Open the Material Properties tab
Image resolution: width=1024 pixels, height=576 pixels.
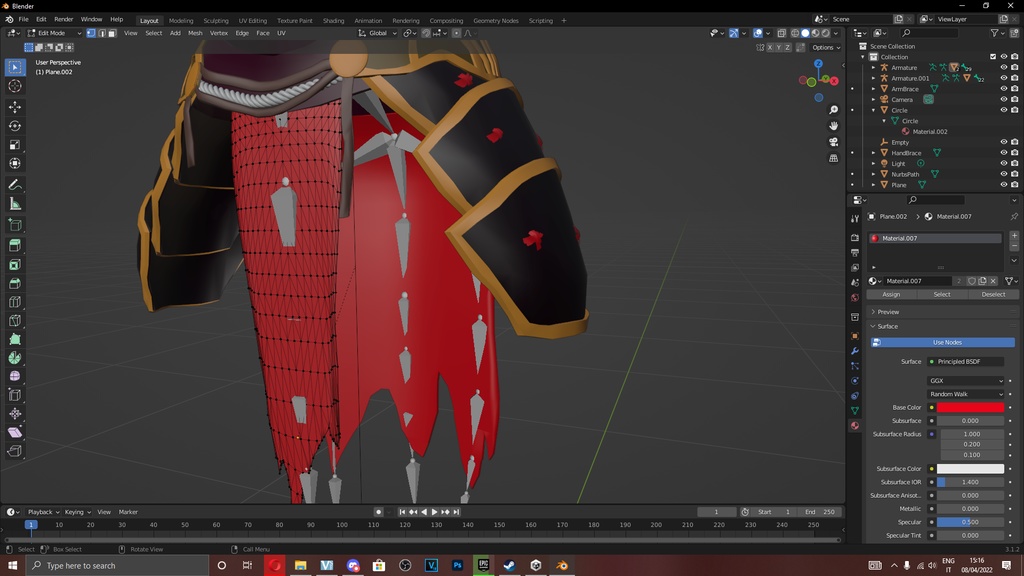[x=855, y=424]
